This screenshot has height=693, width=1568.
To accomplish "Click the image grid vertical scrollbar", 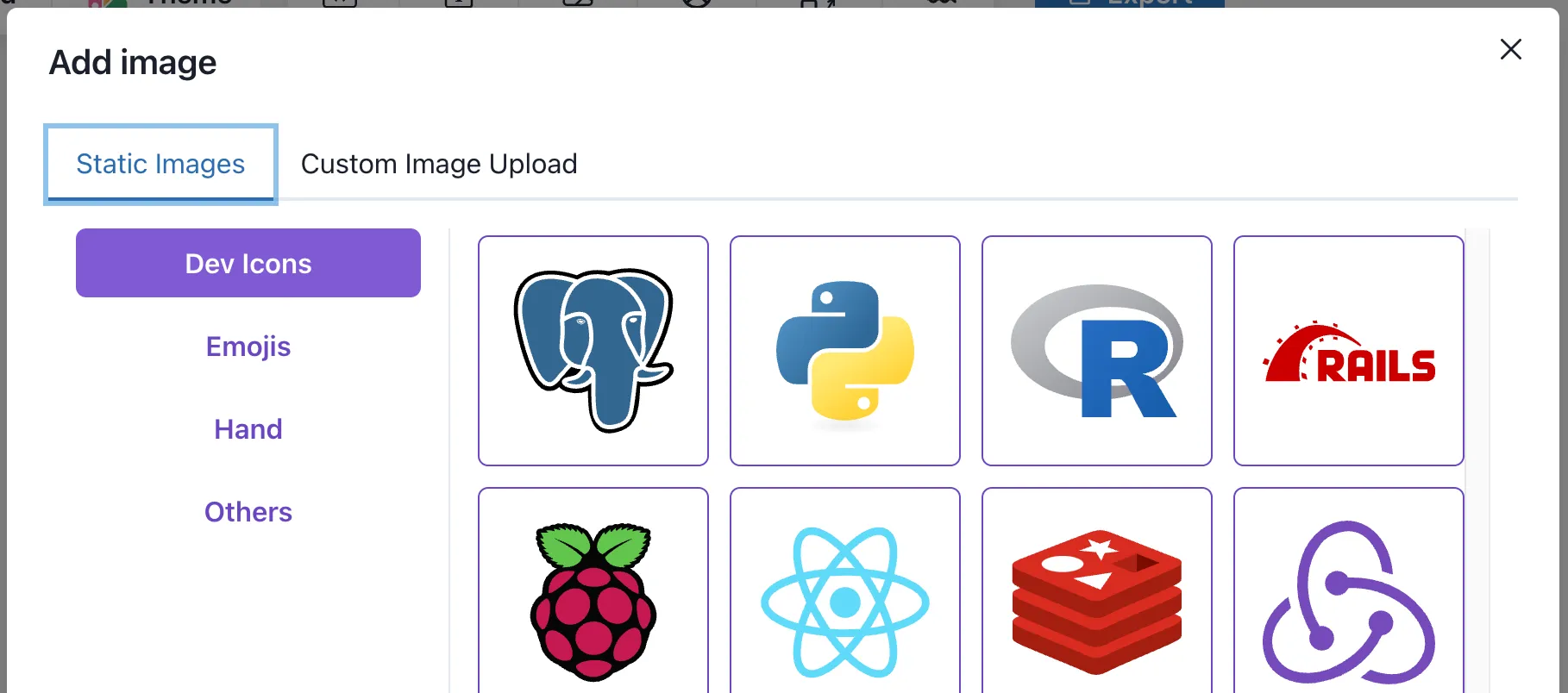I will click(x=1477, y=460).
